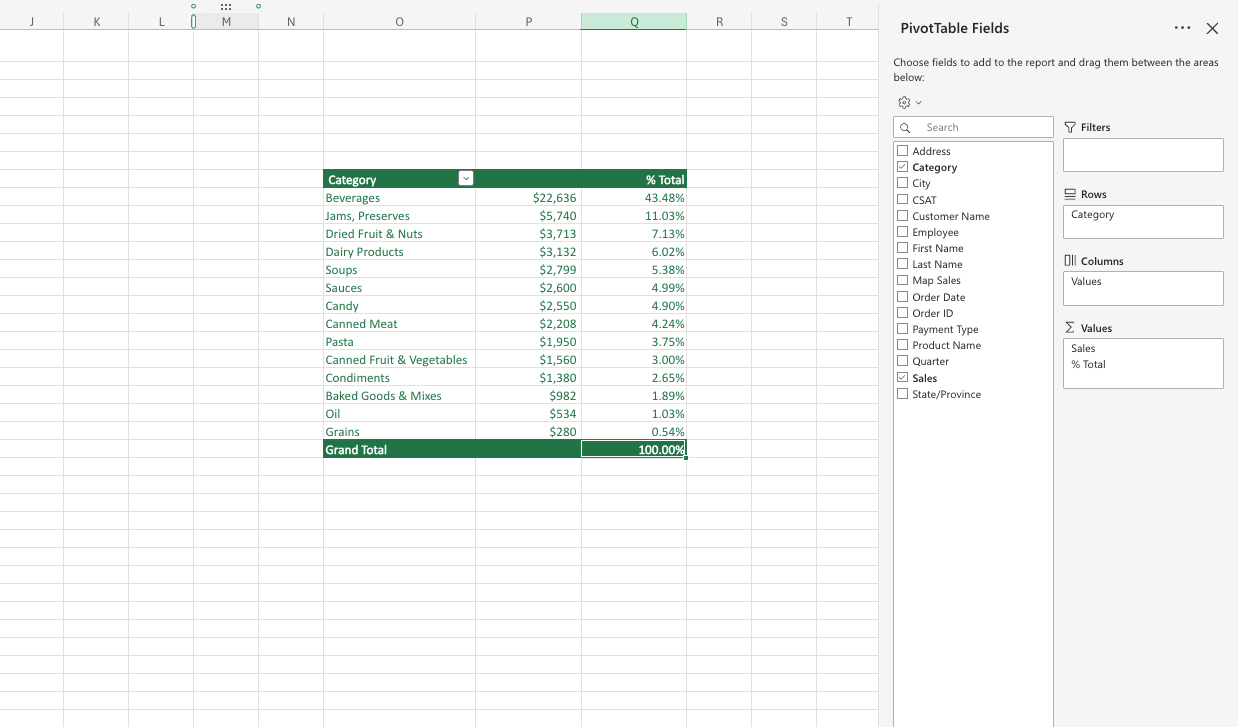The width and height of the screenshot is (1238, 727).
Task: Select the $5,740 sales cell
Action: click(x=528, y=216)
